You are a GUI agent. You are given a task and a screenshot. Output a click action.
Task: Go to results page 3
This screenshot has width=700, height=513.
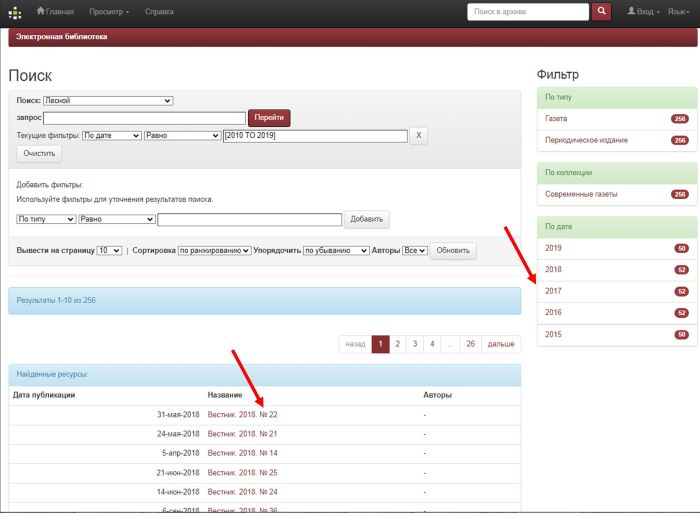pos(415,344)
